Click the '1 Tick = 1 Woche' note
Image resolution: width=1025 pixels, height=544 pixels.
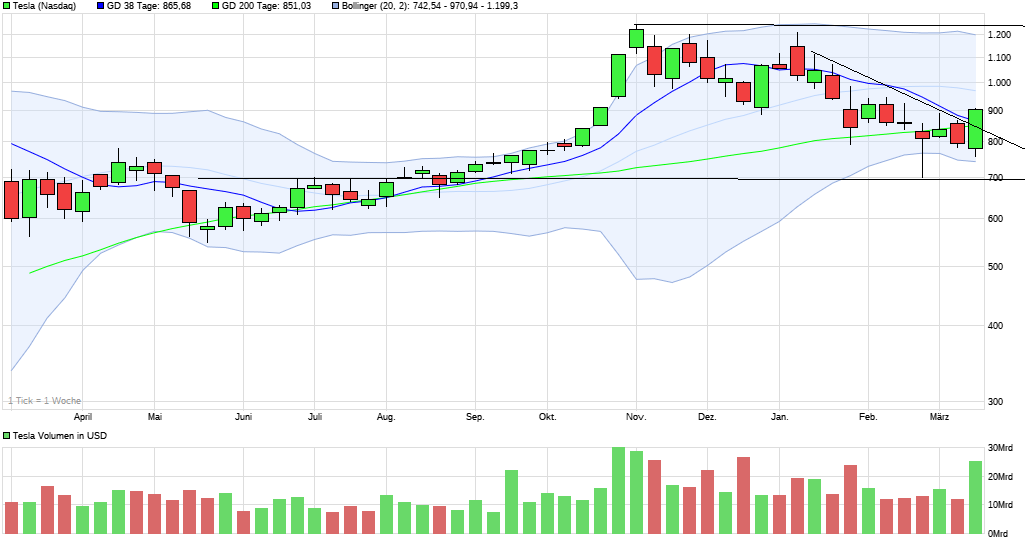[x=44, y=401]
